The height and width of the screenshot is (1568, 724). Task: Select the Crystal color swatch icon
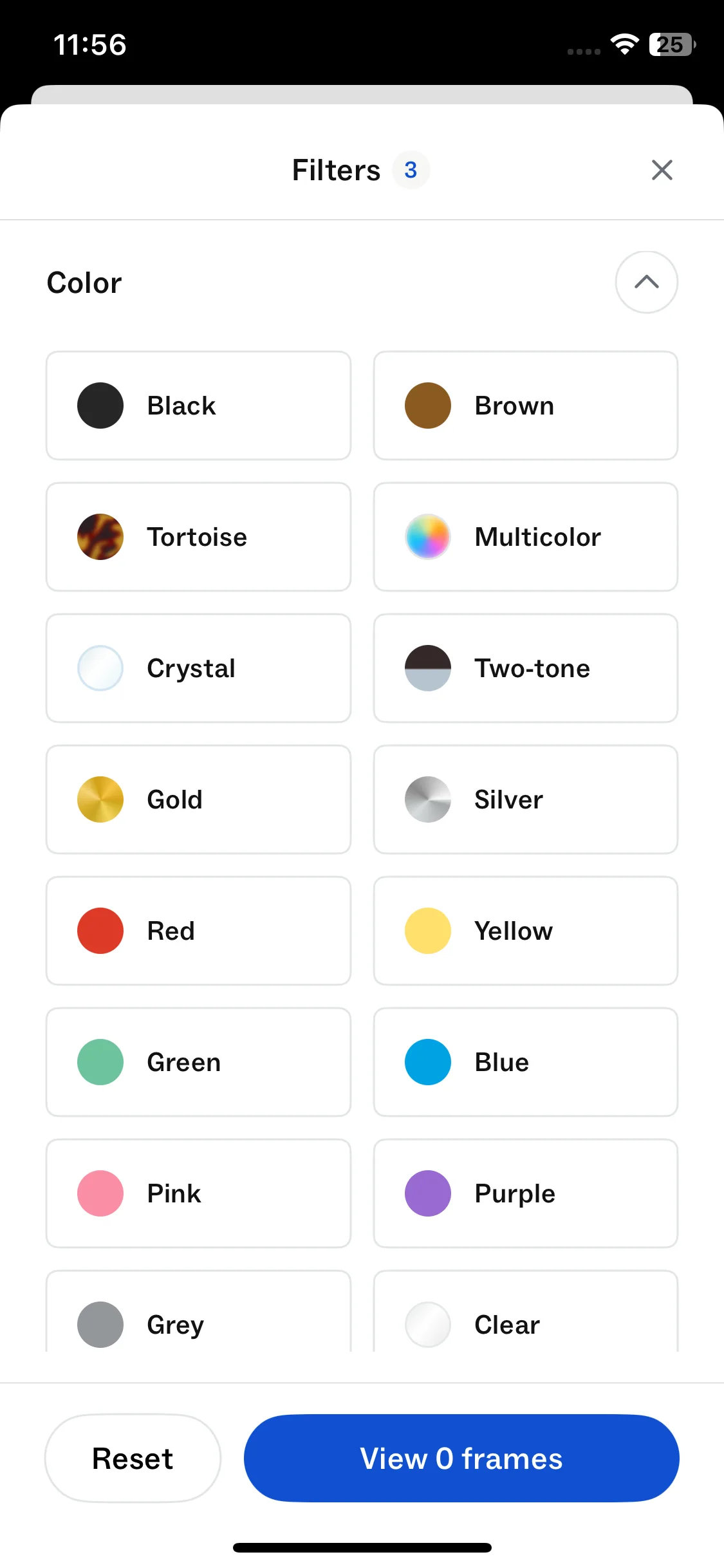tap(100, 668)
